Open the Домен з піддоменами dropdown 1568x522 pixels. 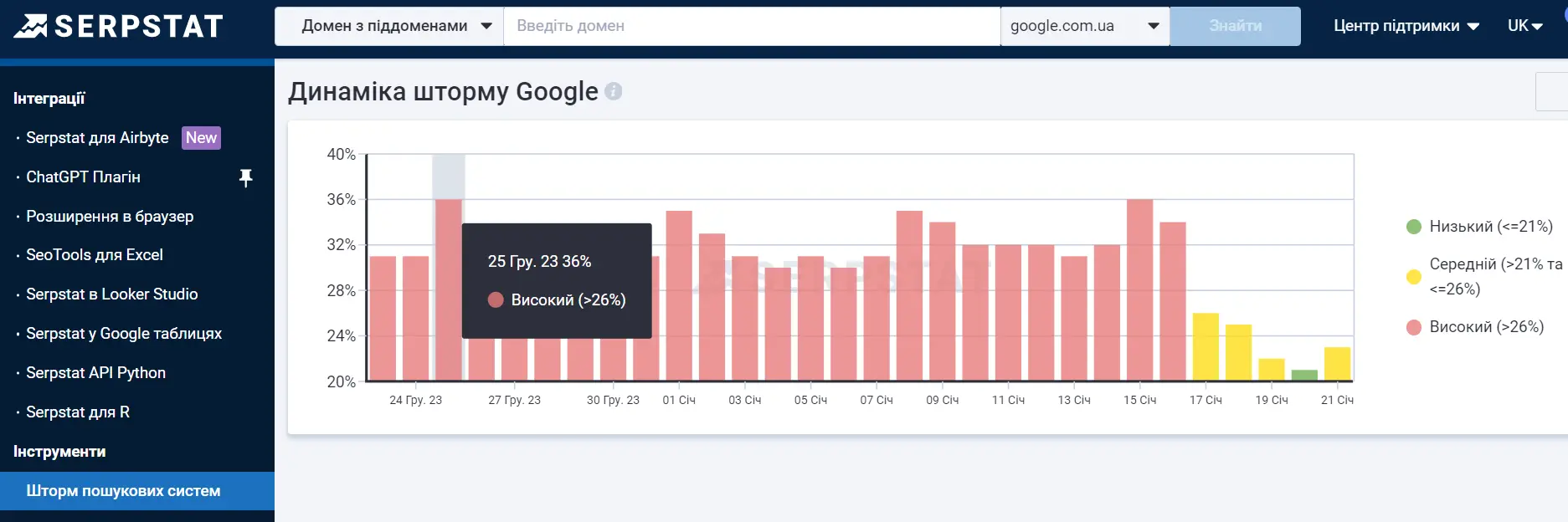click(x=389, y=26)
